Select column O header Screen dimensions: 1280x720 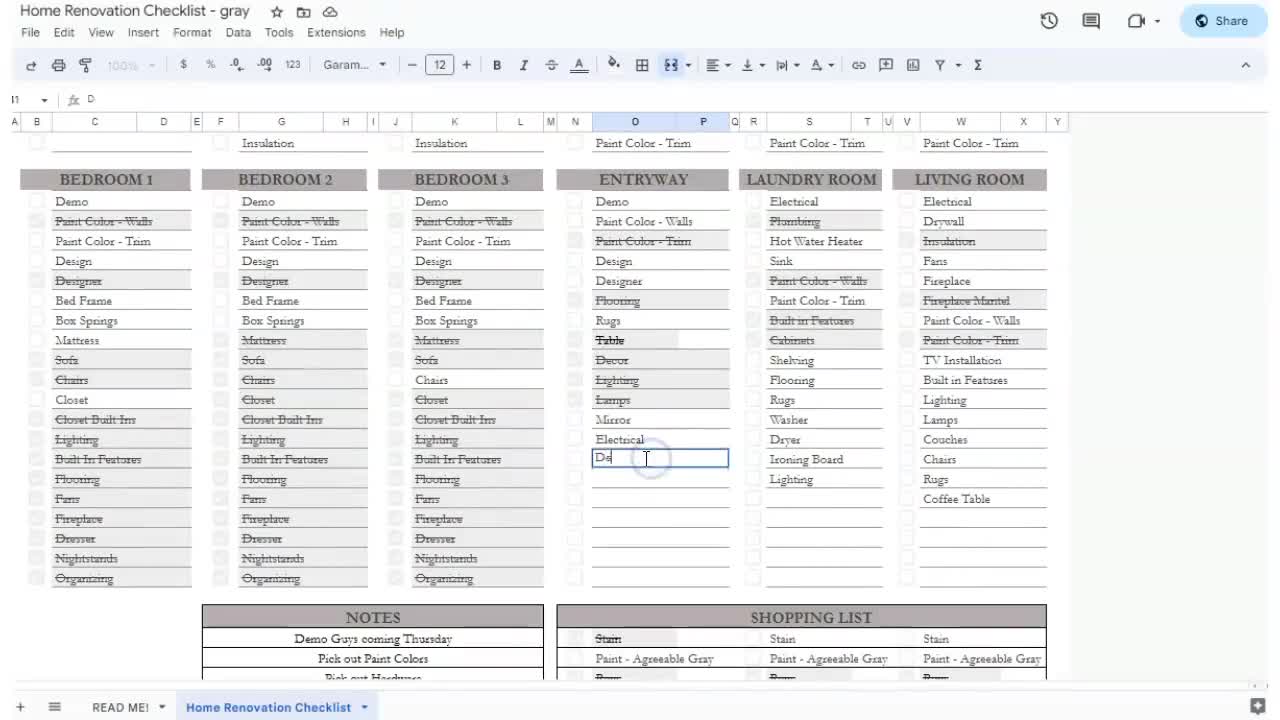click(634, 122)
